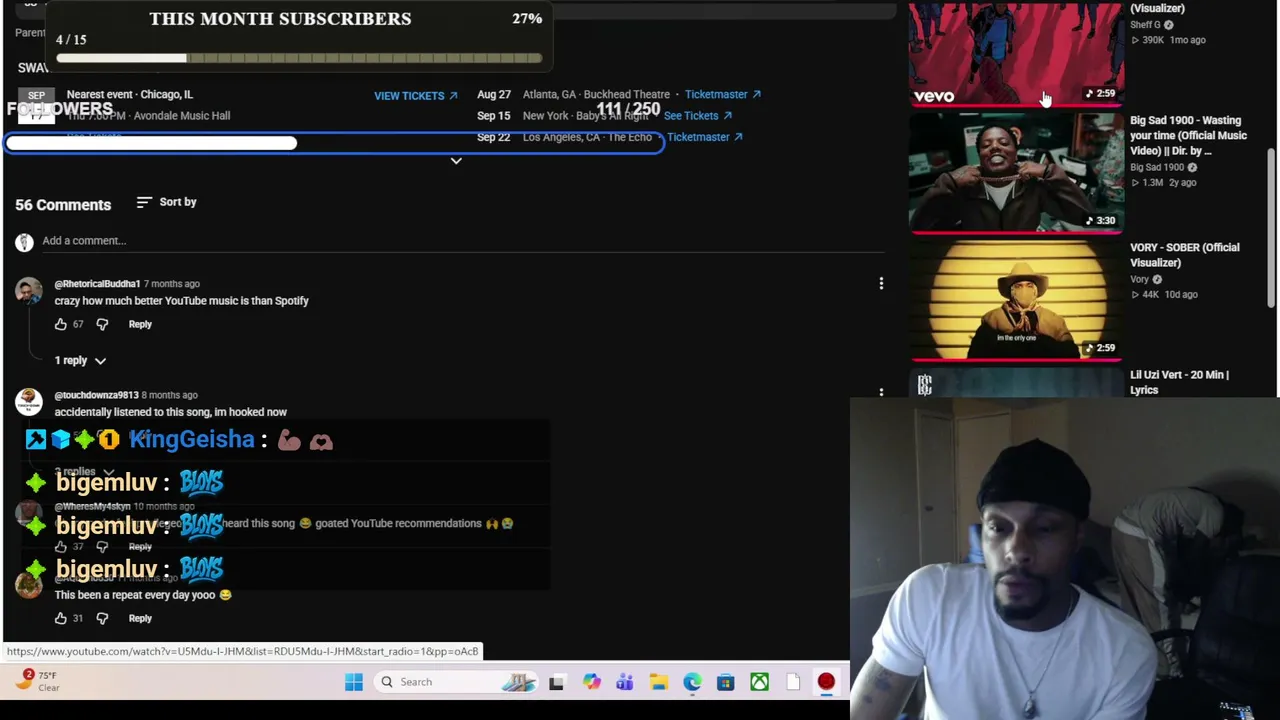Image resolution: width=1280 pixels, height=720 pixels.
Task: Go to the Vory channel name
Action: [x=1140, y=280]
